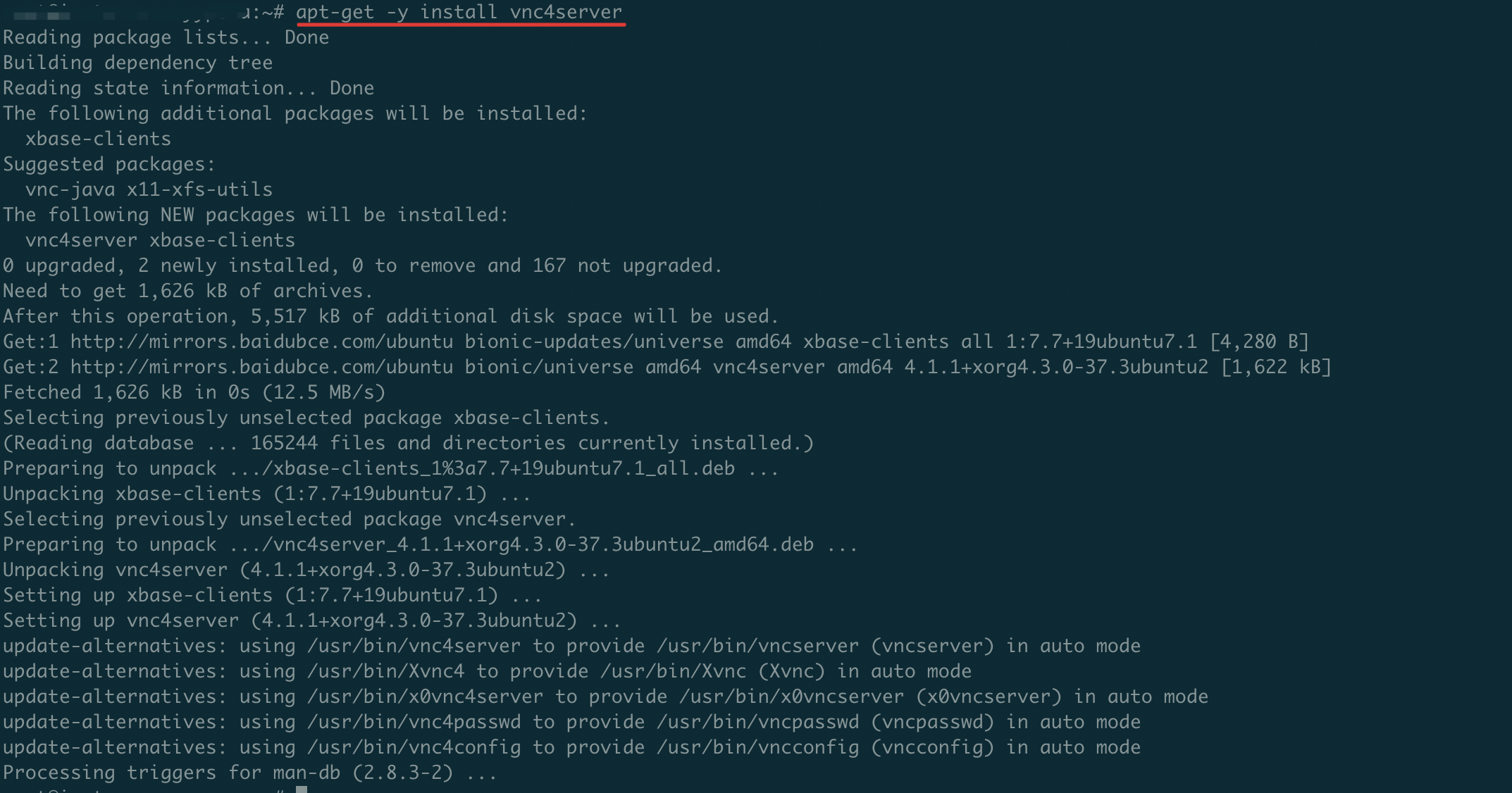Click the 'xbase-clients' additional package name
Viewport: 1512px width, 793px height.
click(99, 139)
